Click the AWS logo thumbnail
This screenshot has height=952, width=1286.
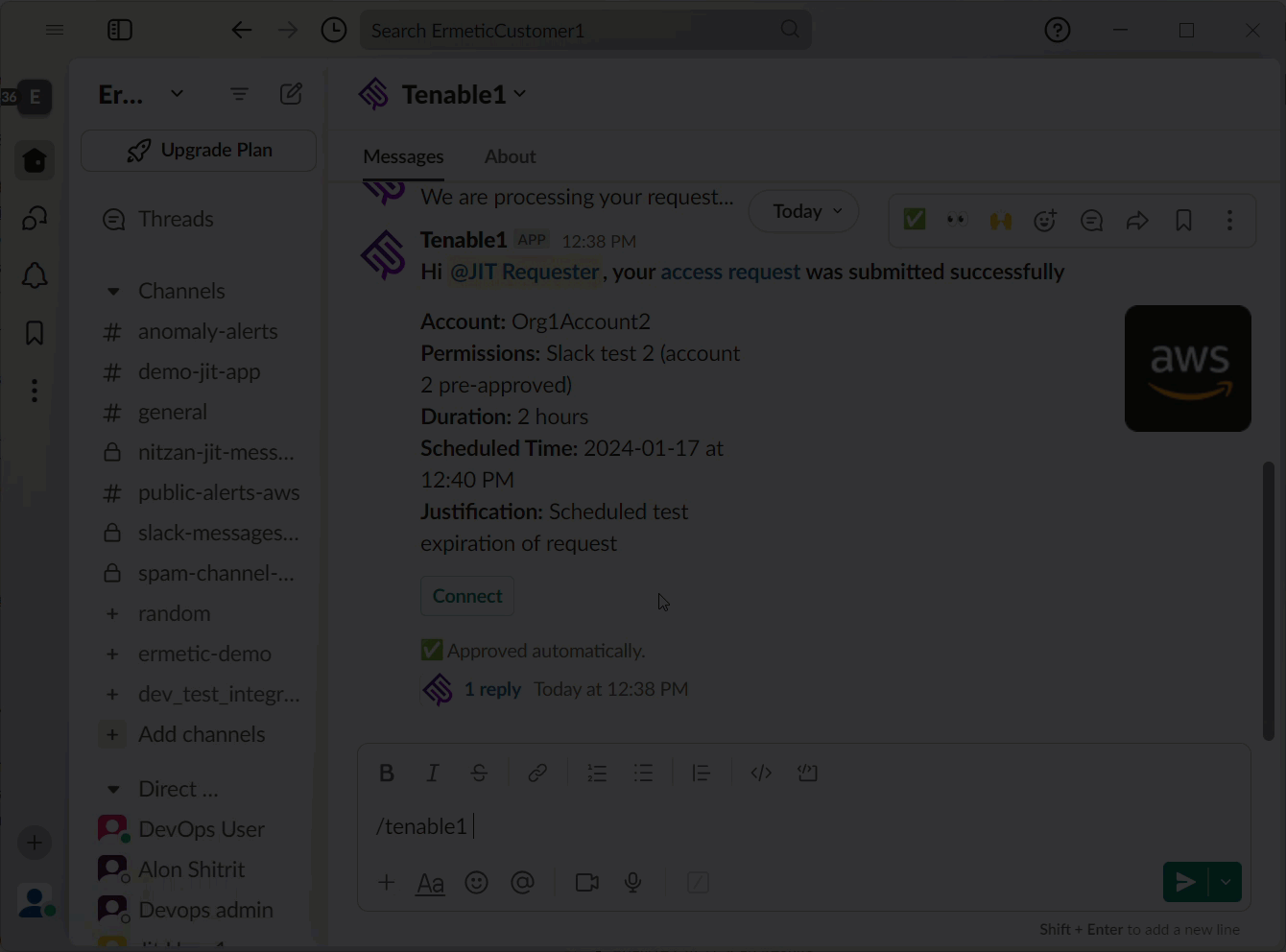(x=1188, y=369)
